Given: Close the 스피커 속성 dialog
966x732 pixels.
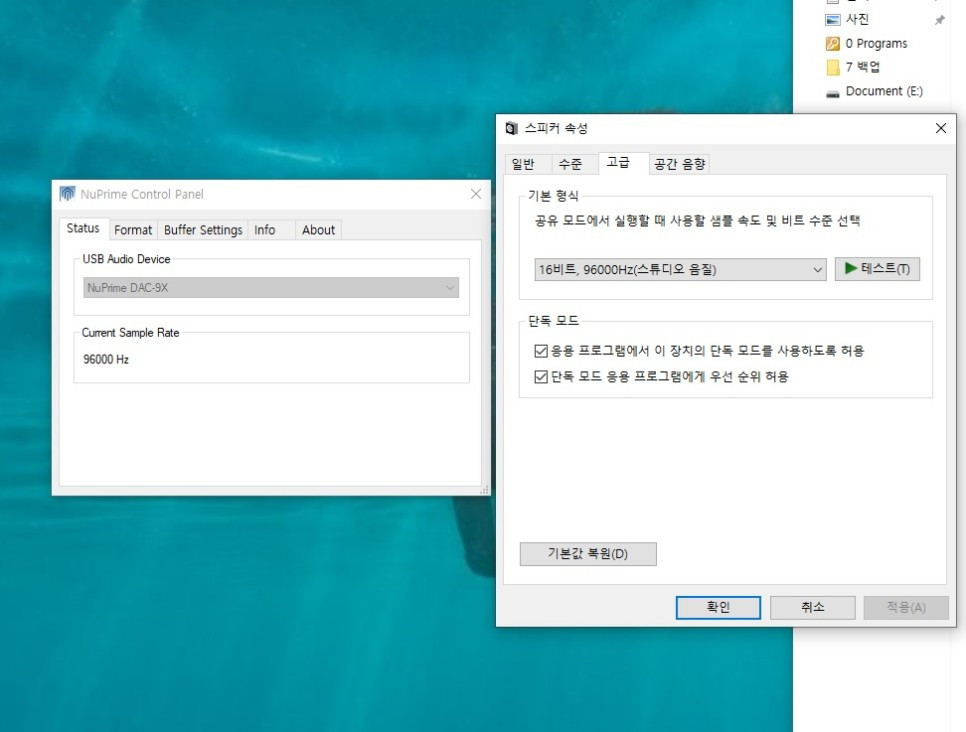Looking at the screenshot, I should (941, 128).
